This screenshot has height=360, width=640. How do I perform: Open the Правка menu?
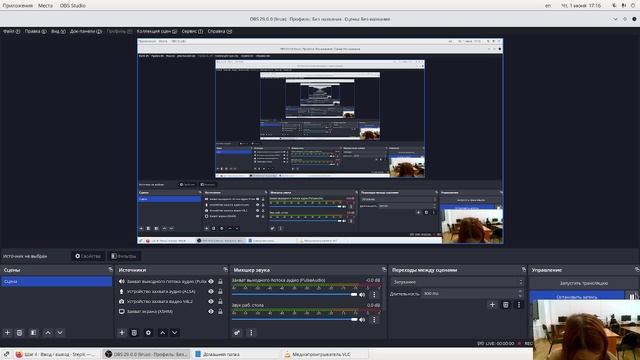(36, 31)
